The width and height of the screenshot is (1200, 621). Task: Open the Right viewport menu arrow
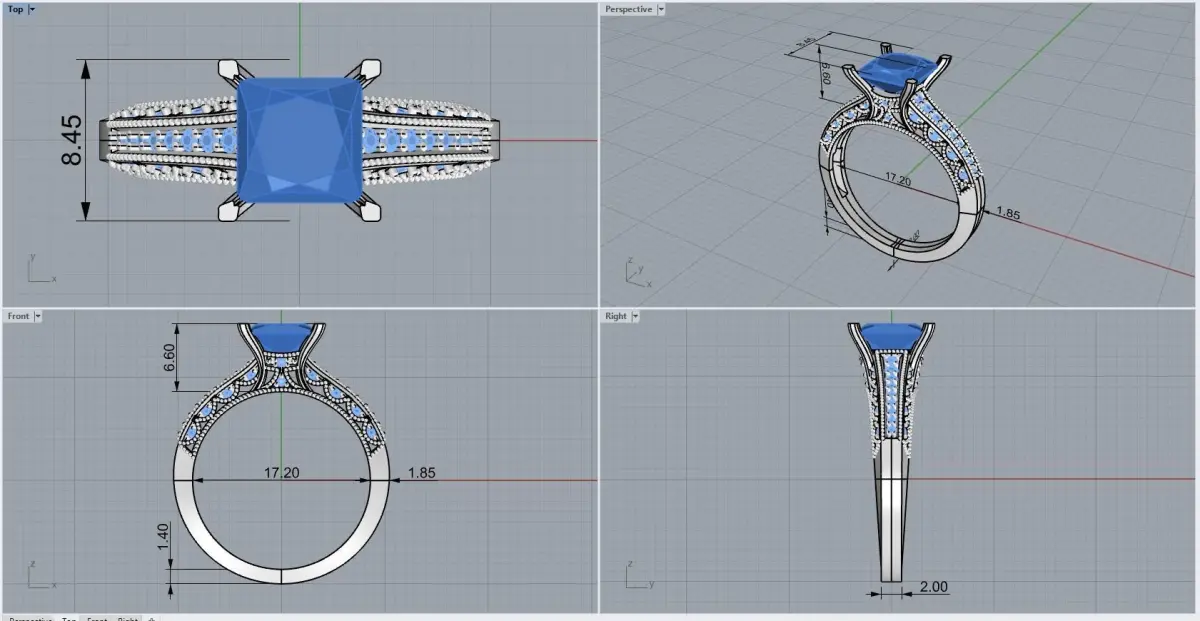pos(635,316)
